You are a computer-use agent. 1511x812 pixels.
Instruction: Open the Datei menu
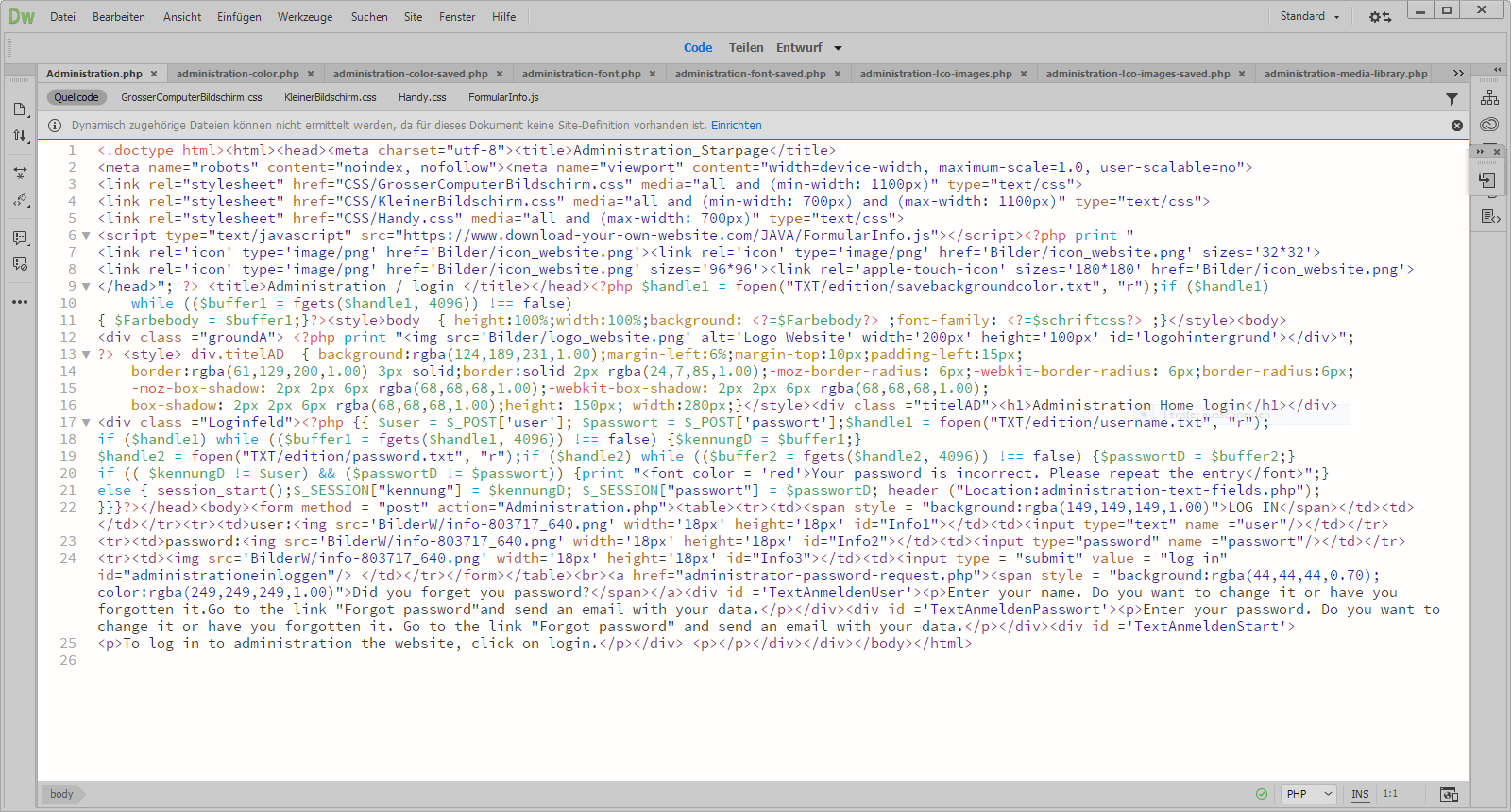tap(62, 17)
